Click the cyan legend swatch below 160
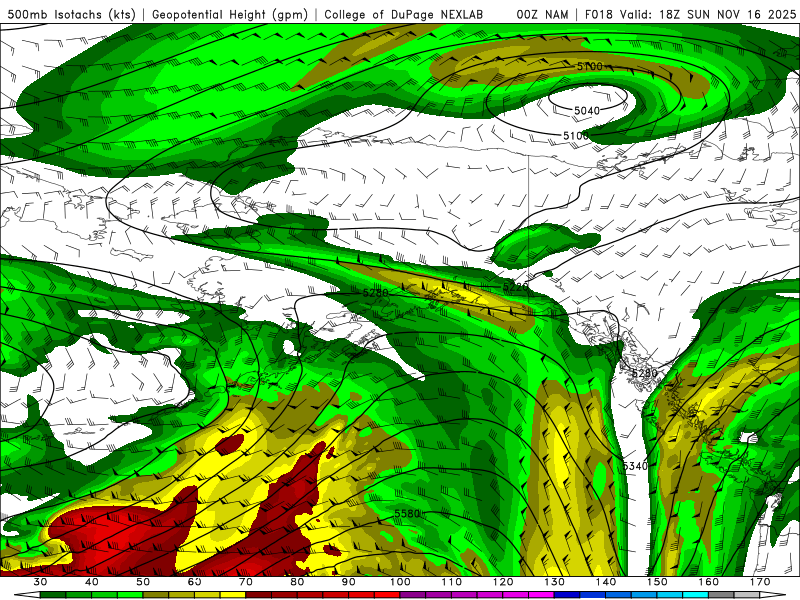This screenshot has height=600, width=800. [696, 595]
